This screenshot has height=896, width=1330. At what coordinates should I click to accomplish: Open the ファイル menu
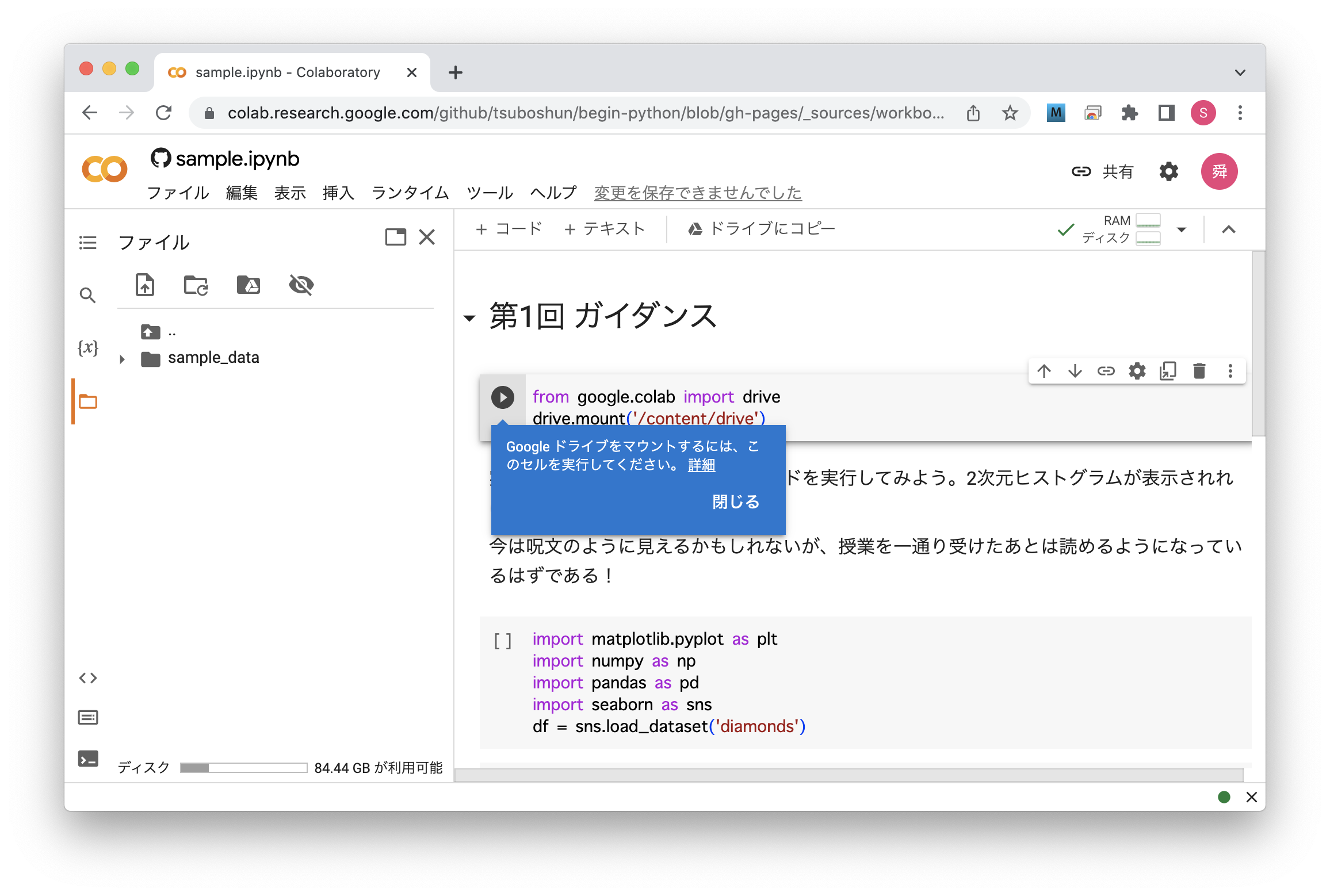click(x=178, y=193)
